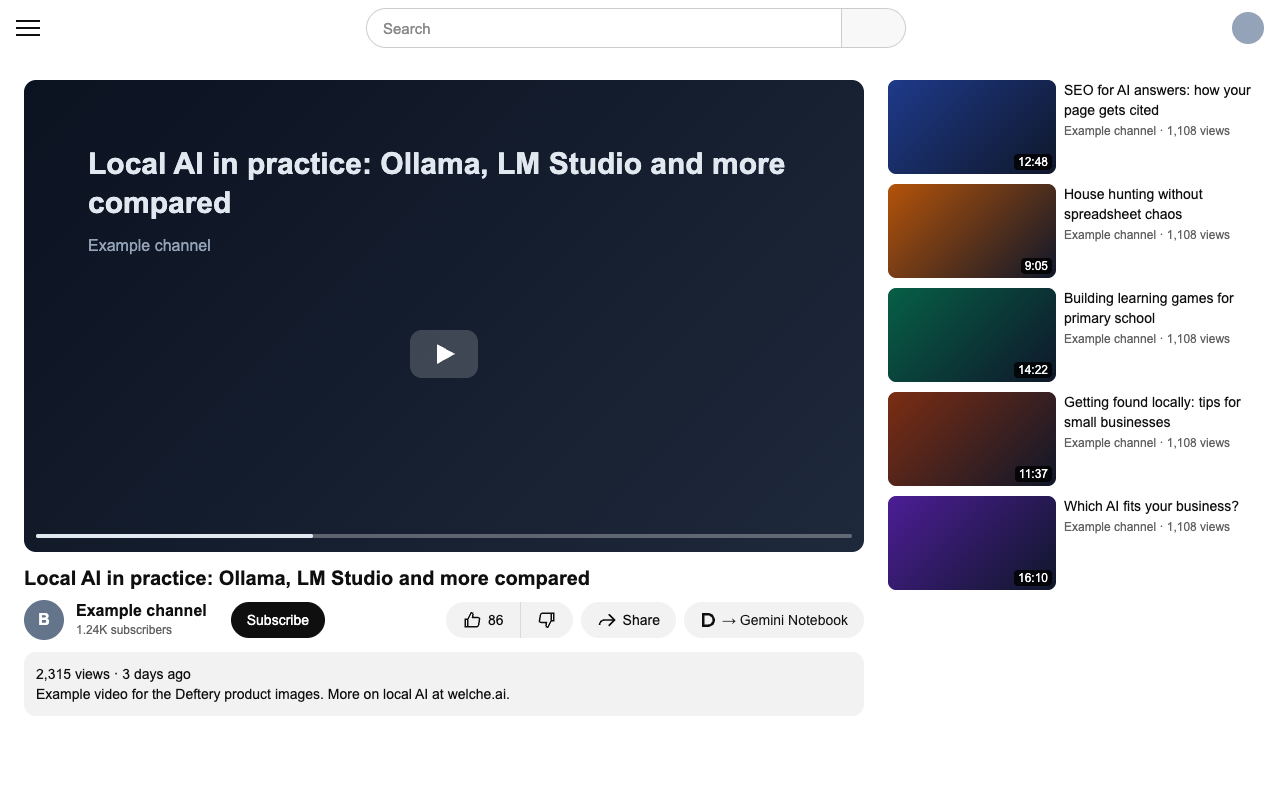Click the 12:48 duration badge
1280x800 pixels.
[1033, 162]
